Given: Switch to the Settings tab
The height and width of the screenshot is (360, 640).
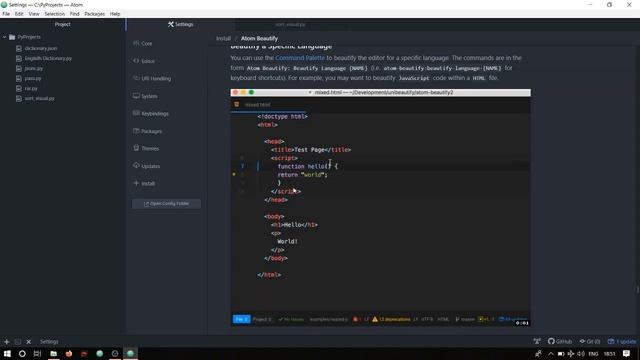Looking at the screenshot, I should pyautogui.click(x=180, y=24).
